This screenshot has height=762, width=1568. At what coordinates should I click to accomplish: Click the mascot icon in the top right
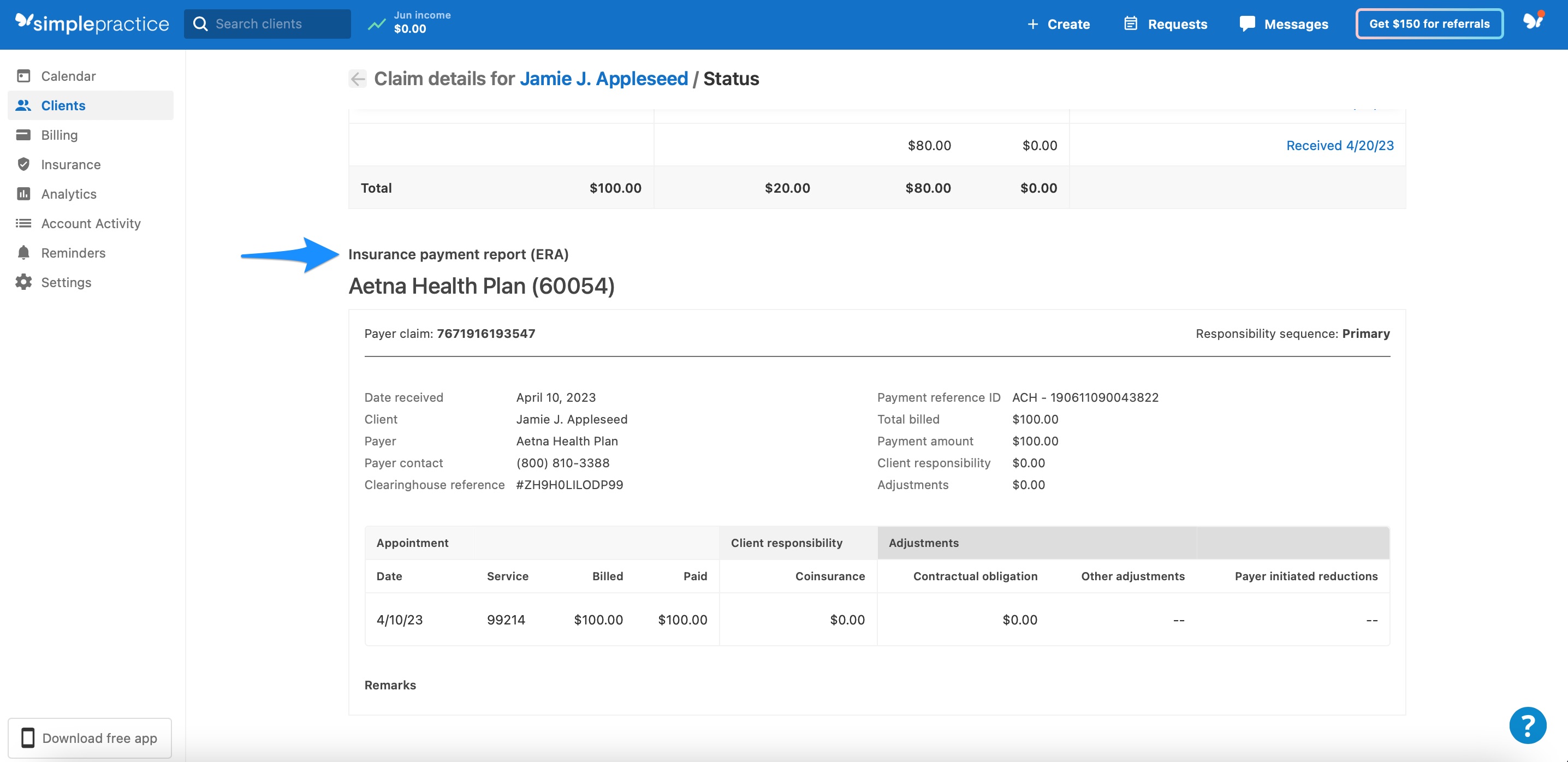click(1533, 20)
